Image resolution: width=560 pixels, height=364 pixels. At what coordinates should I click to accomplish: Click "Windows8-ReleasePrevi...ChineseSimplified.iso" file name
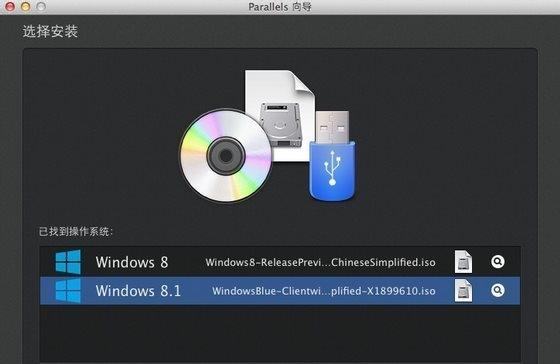pos(320,263)
